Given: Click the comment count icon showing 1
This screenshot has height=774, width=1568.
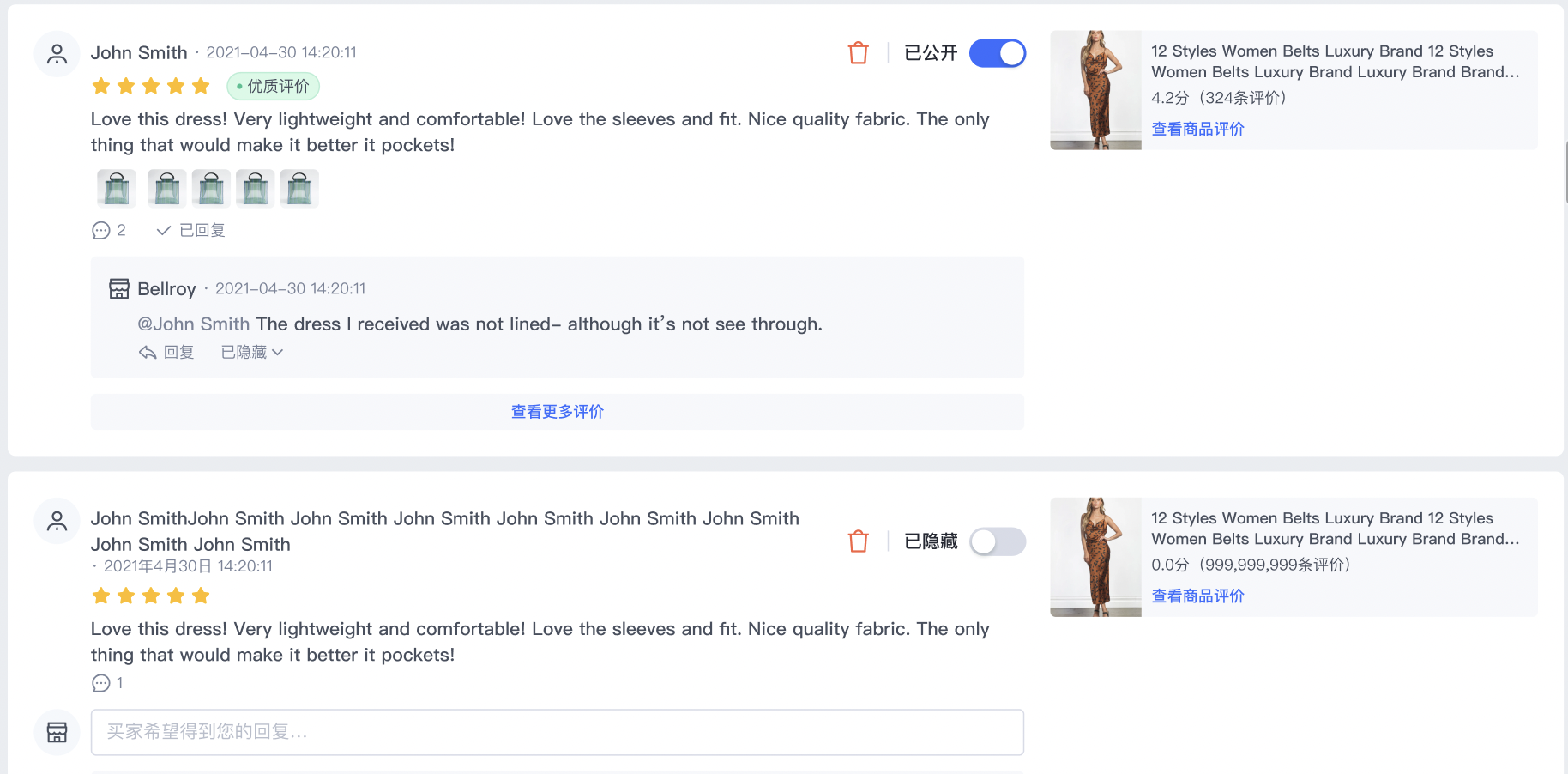Looking at the screenshot, I should (x=101, y=683).
